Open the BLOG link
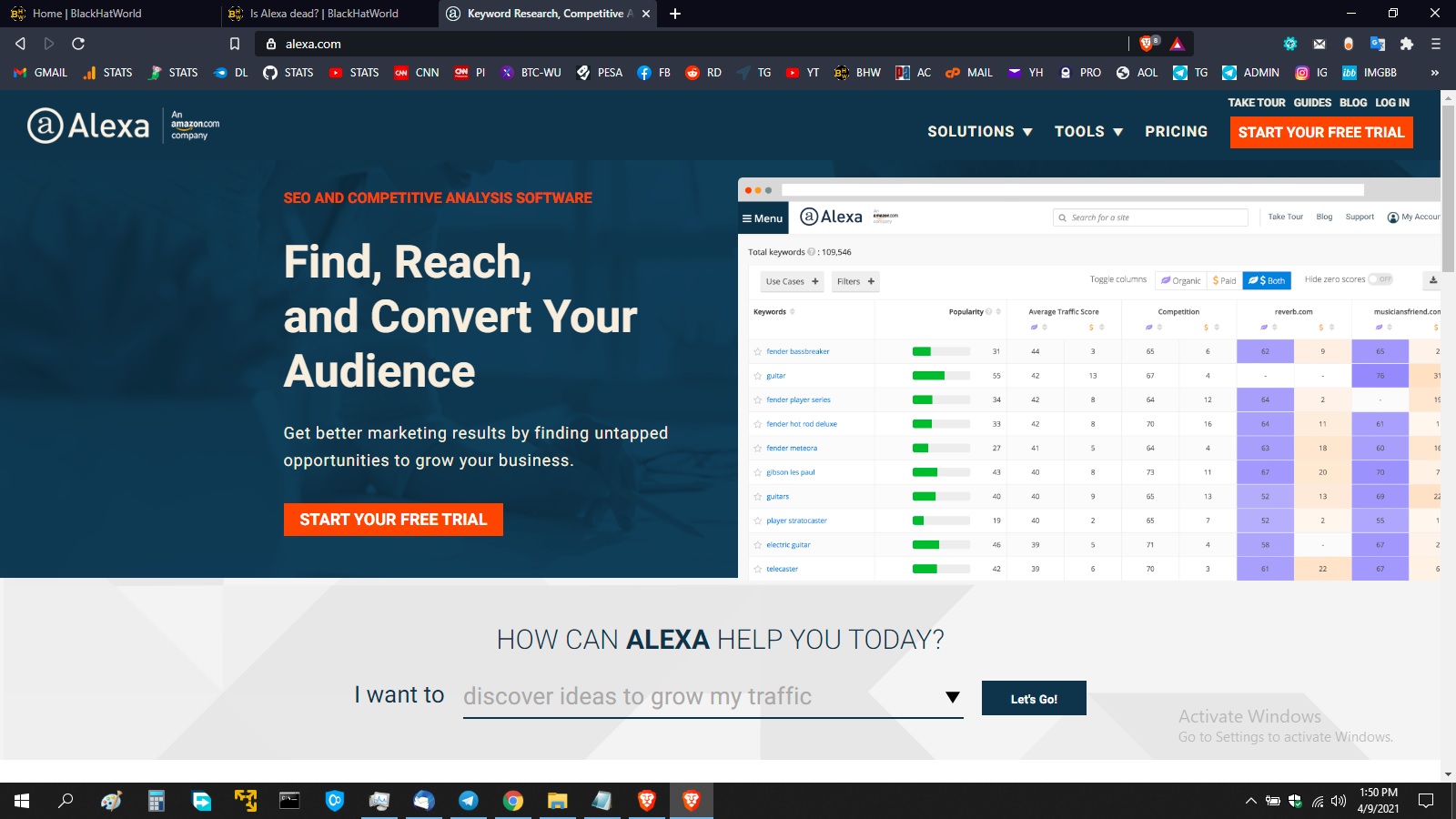 click(x=1353, y=103)
